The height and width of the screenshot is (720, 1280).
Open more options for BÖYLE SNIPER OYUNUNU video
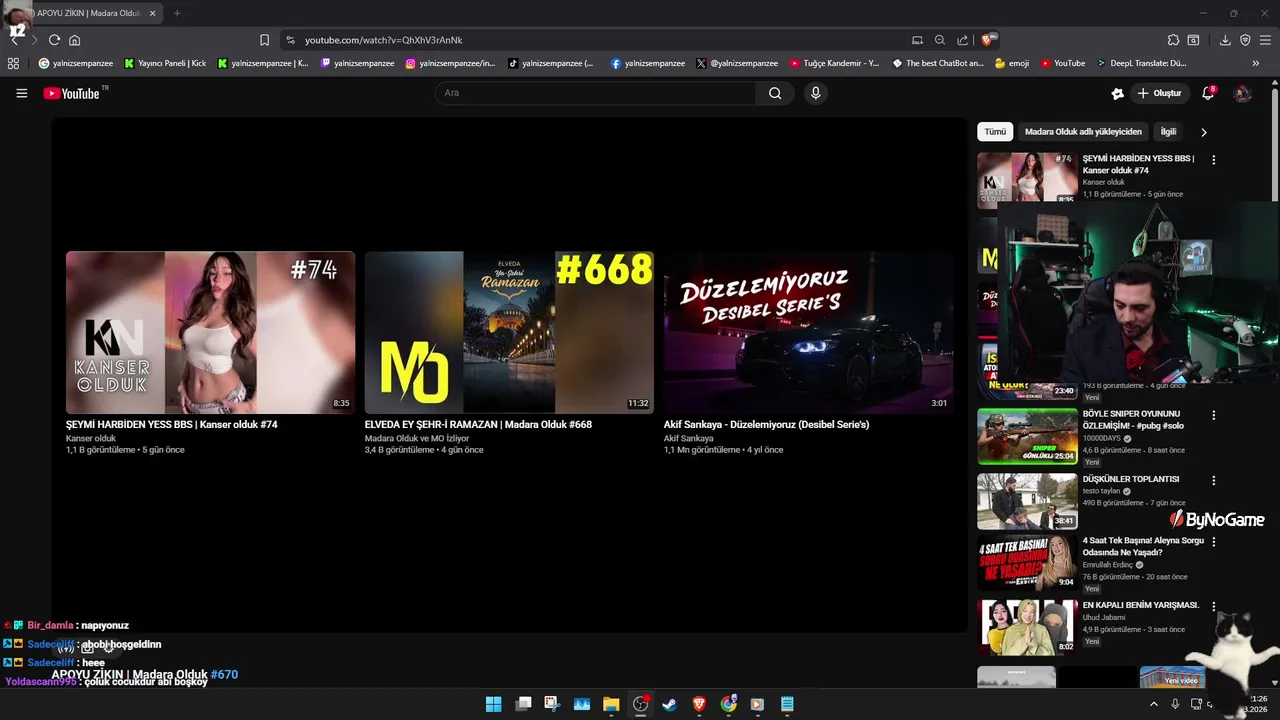coord(1214,415)
